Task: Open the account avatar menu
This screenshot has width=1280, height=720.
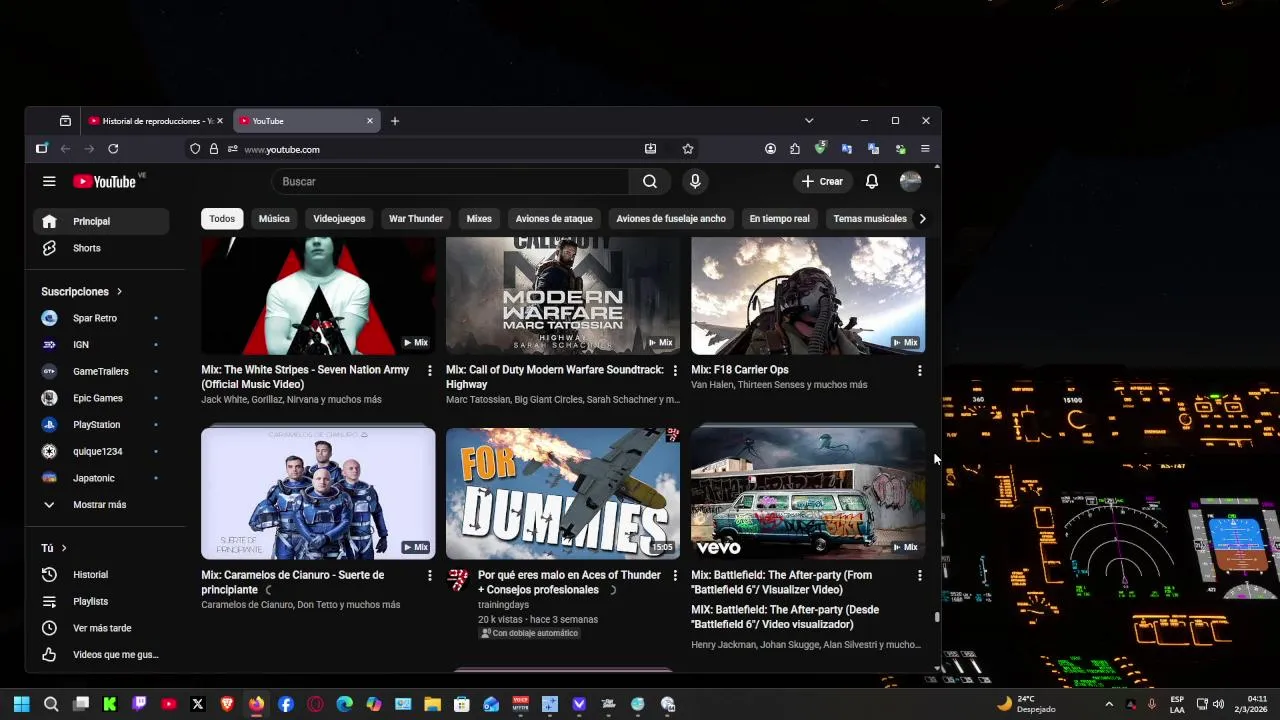Action: (x=910, y=181)
